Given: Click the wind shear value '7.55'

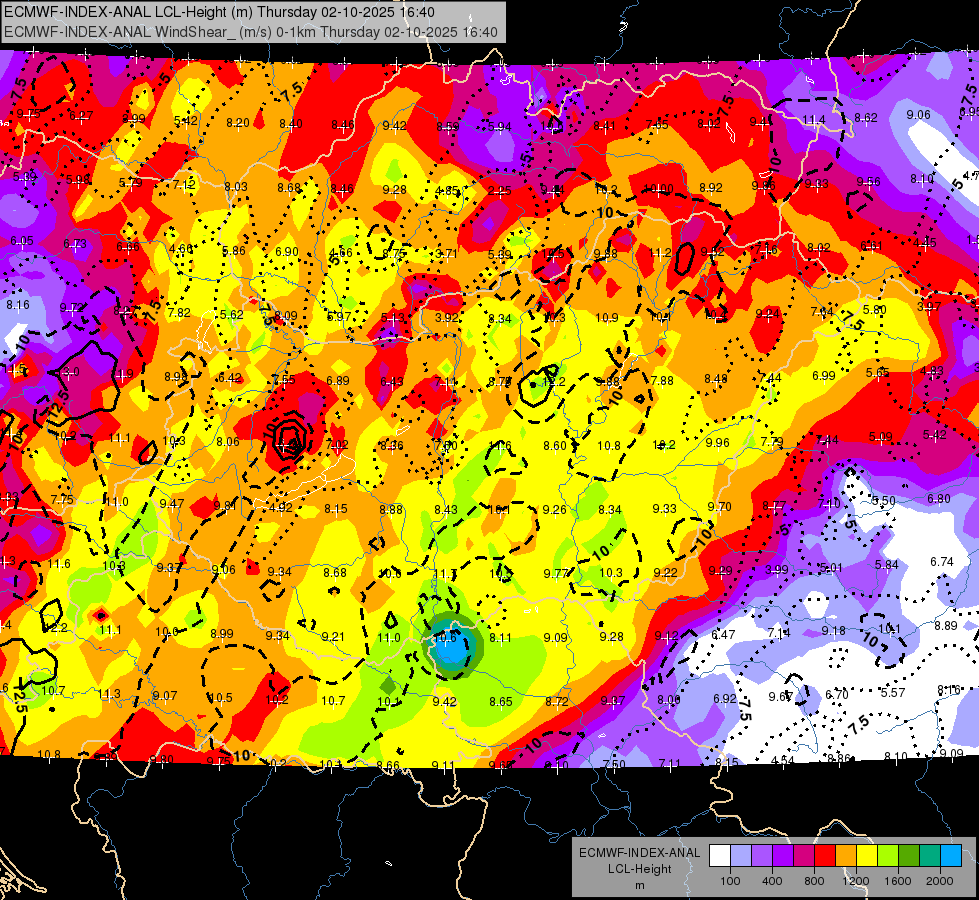Looking at the screenshot, I should [x=284, y=379].
